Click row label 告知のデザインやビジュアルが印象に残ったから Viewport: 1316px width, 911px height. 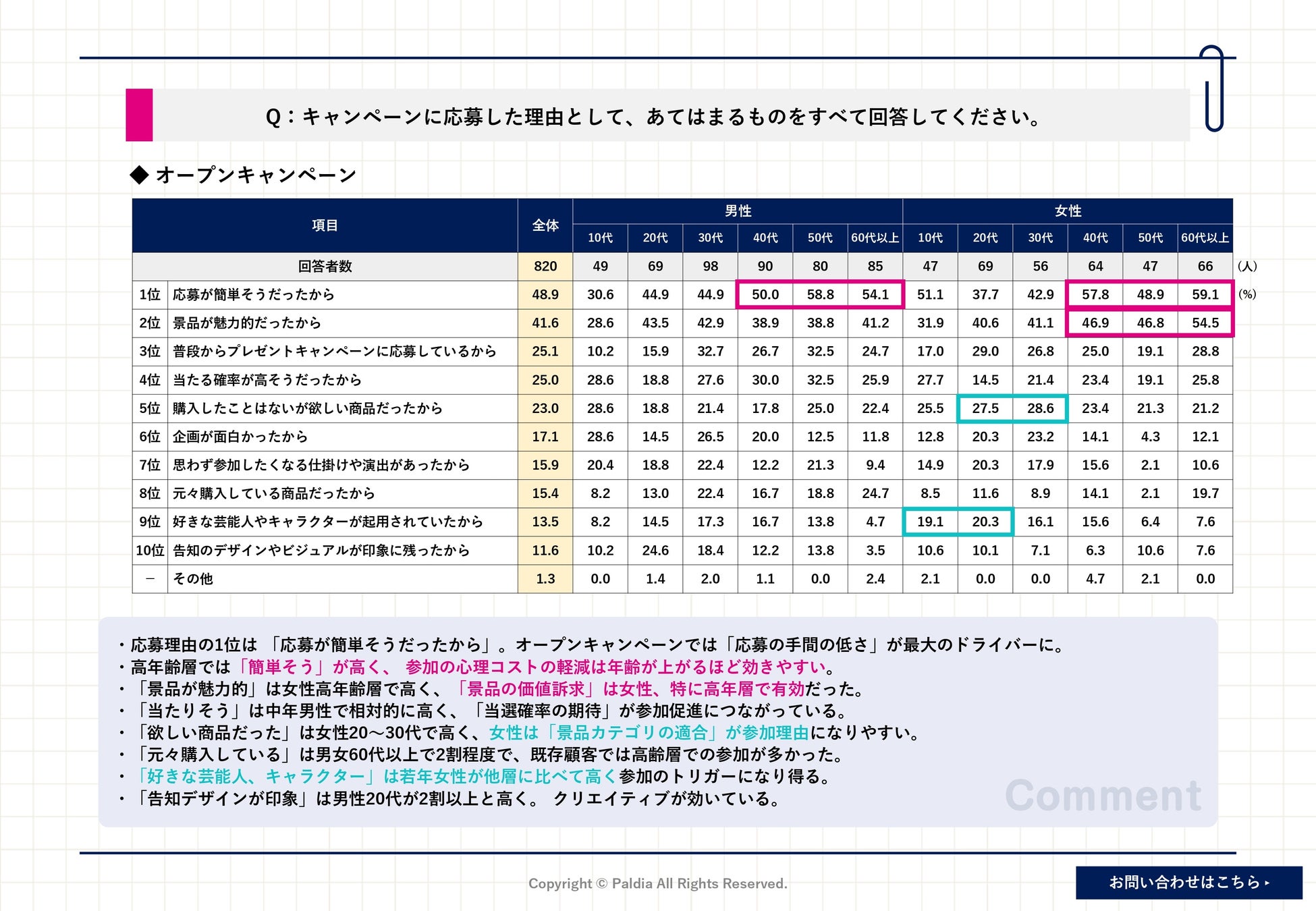click(x=321, y=550)
